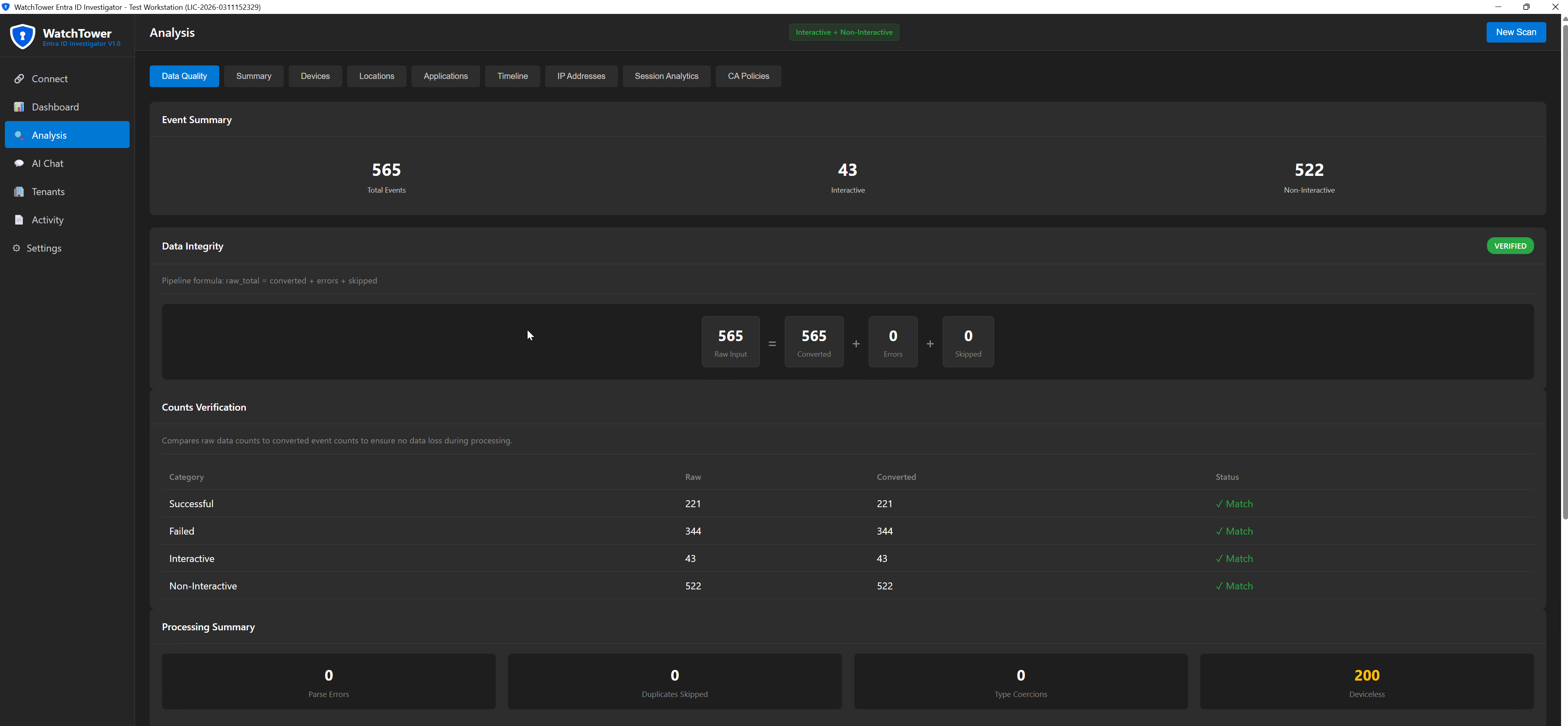
Task: Click the Settings gear icon
Action: coord(16,248)
